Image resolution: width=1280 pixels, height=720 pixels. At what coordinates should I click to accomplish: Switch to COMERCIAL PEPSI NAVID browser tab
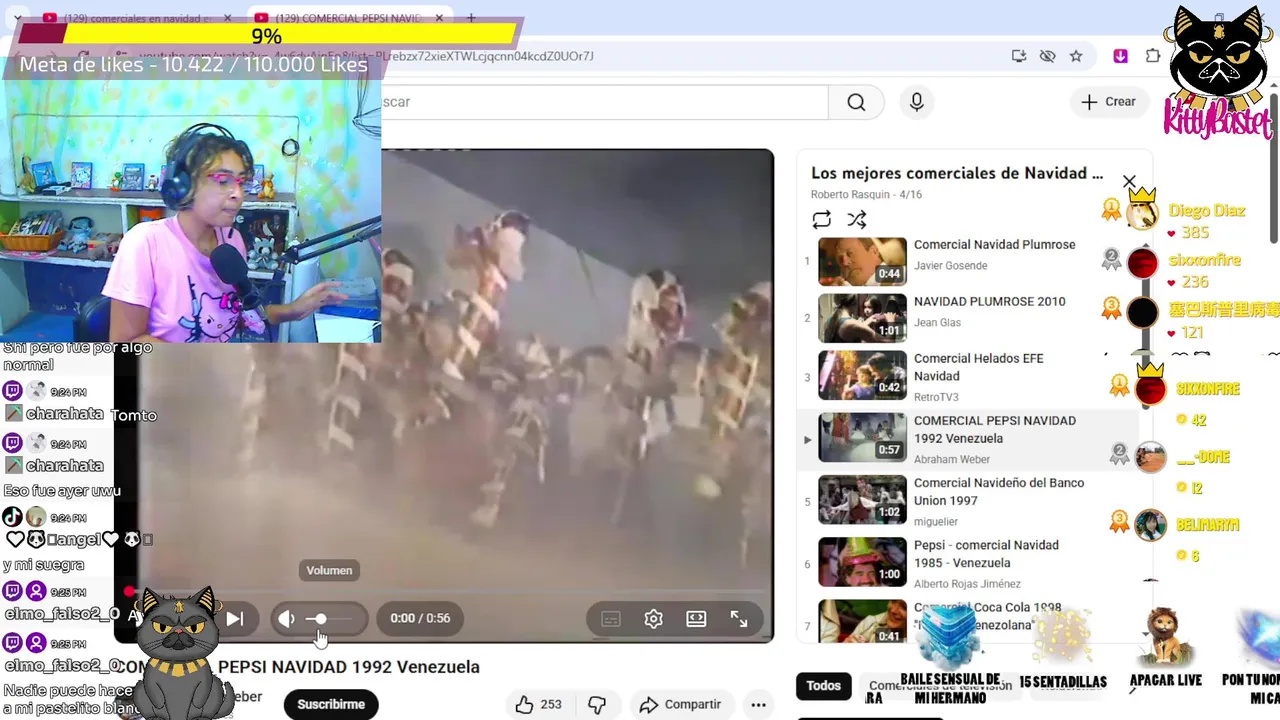coord(348,18)
